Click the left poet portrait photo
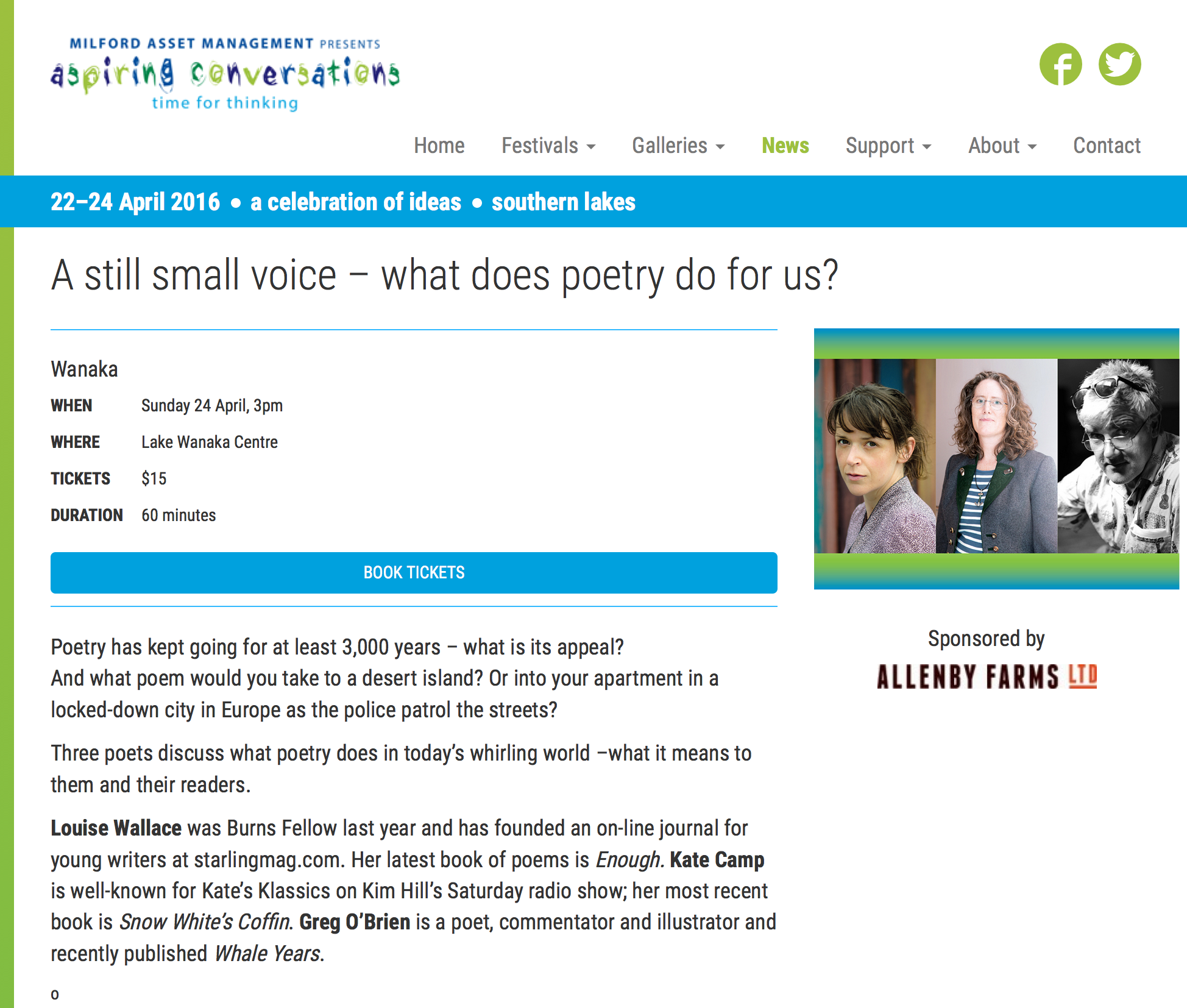 pyautogui.click(x=875, y=456)
